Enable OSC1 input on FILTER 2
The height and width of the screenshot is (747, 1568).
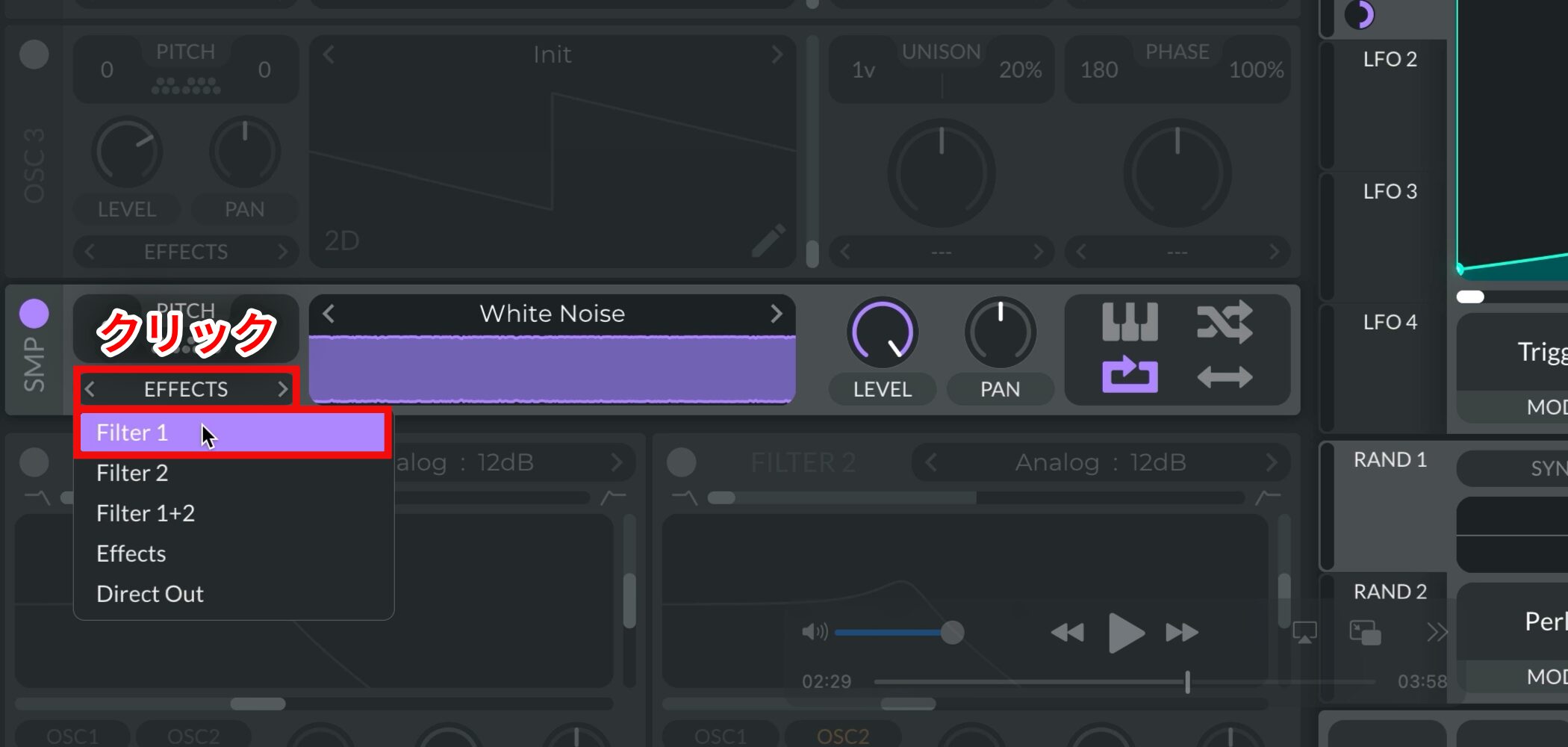coord(720,736)
